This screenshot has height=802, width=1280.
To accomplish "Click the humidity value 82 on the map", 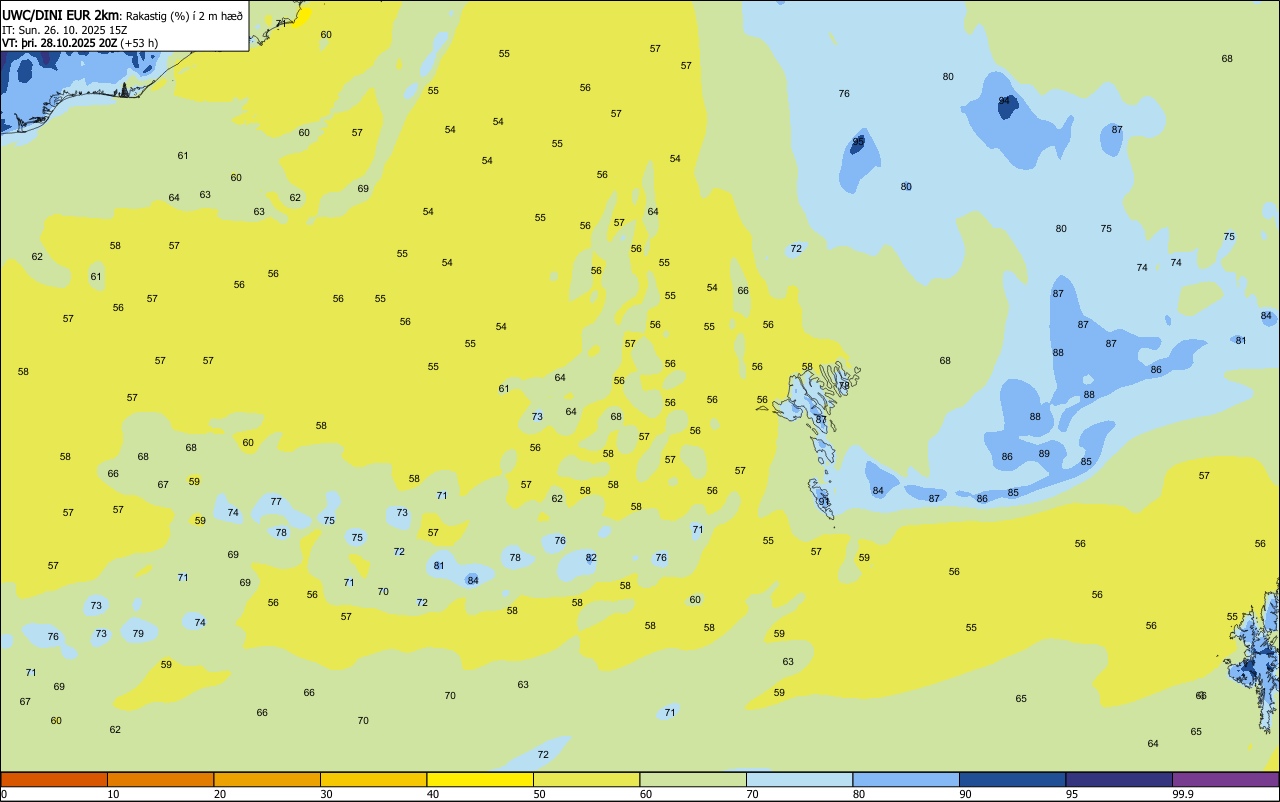I will pyautogui.click(x=591, y=558).
